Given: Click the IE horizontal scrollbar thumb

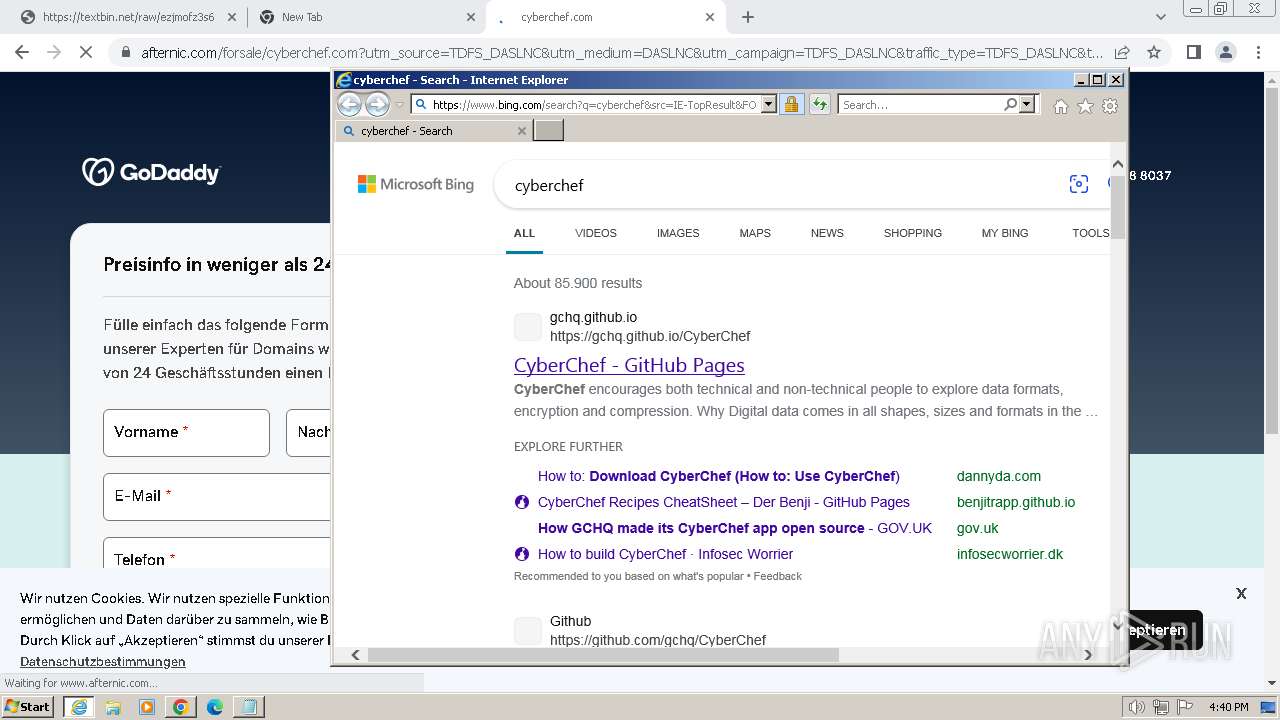Looking at the screenshot, I should tap(603, 655).
